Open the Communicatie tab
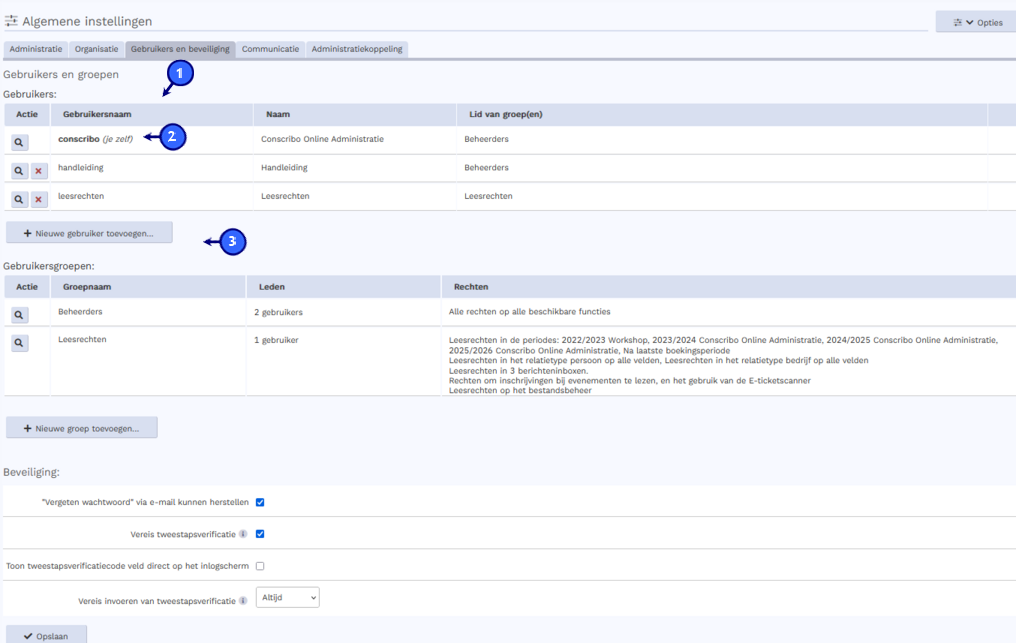This screenshot has height=643, width=1016. click(x=270, y=49)
